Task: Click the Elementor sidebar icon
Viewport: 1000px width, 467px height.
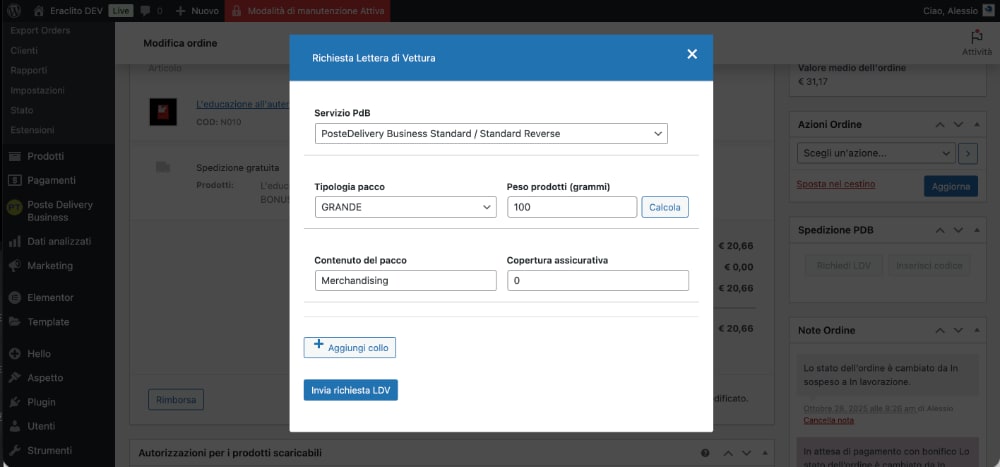Action: (x=15, y=298)
